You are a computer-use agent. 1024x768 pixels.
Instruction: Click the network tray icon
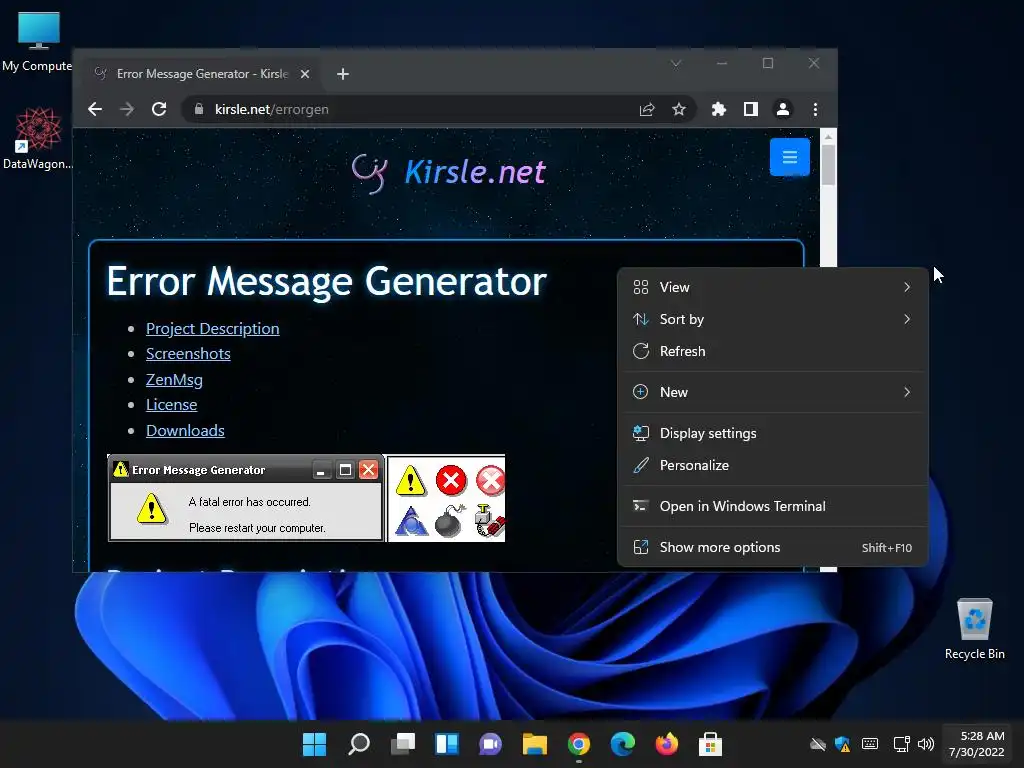901,744
